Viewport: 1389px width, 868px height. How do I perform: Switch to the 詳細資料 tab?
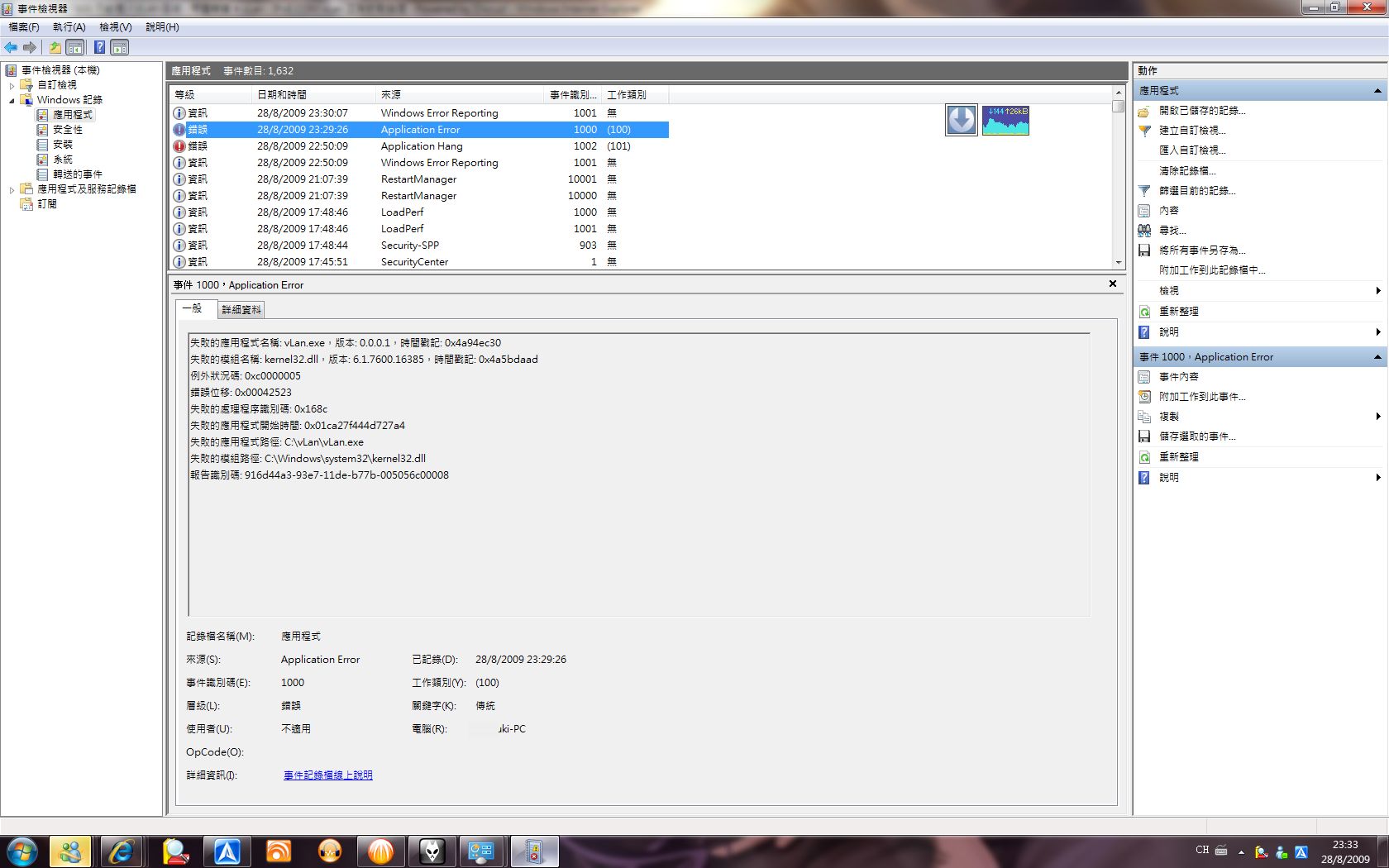(x=241, y=310)
